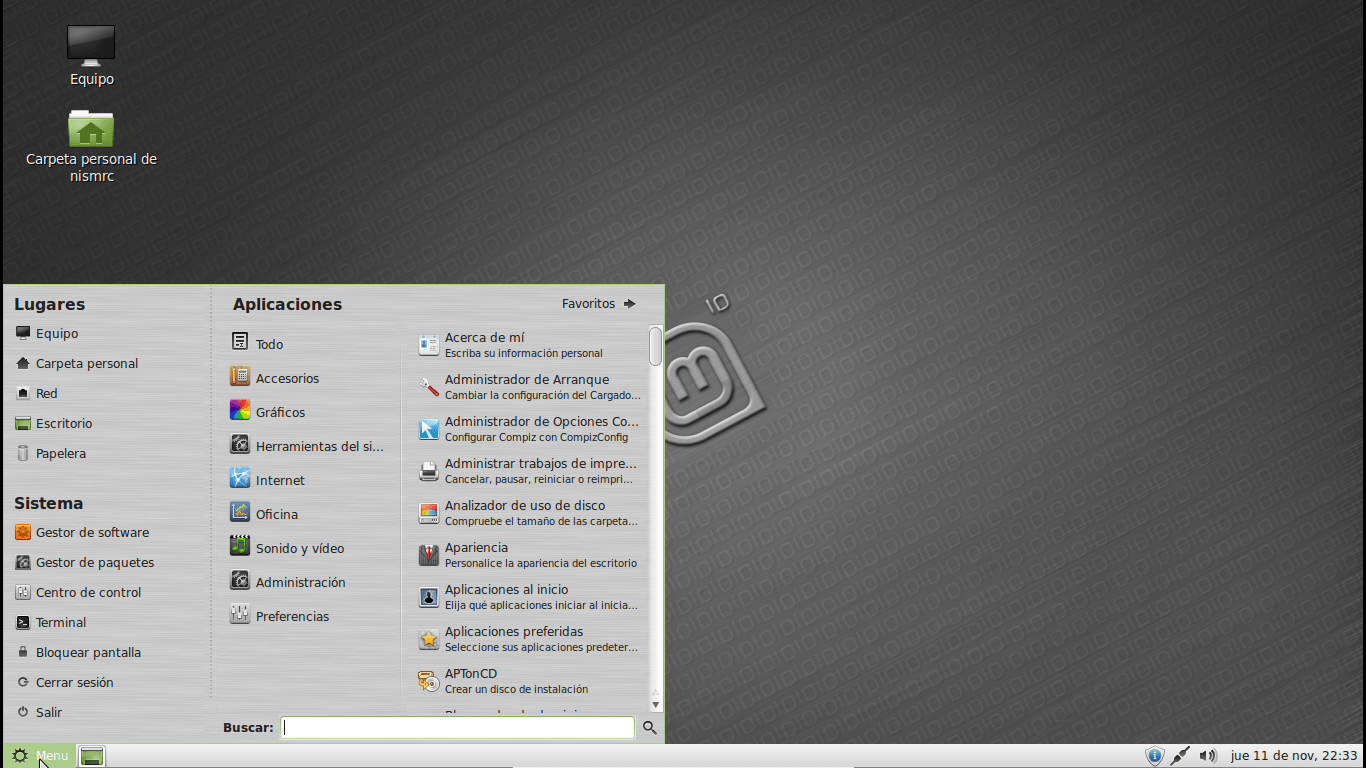Viewport: 1366px width, 768px height.
Task: Open the Administración category
Action: pos(300,582)
